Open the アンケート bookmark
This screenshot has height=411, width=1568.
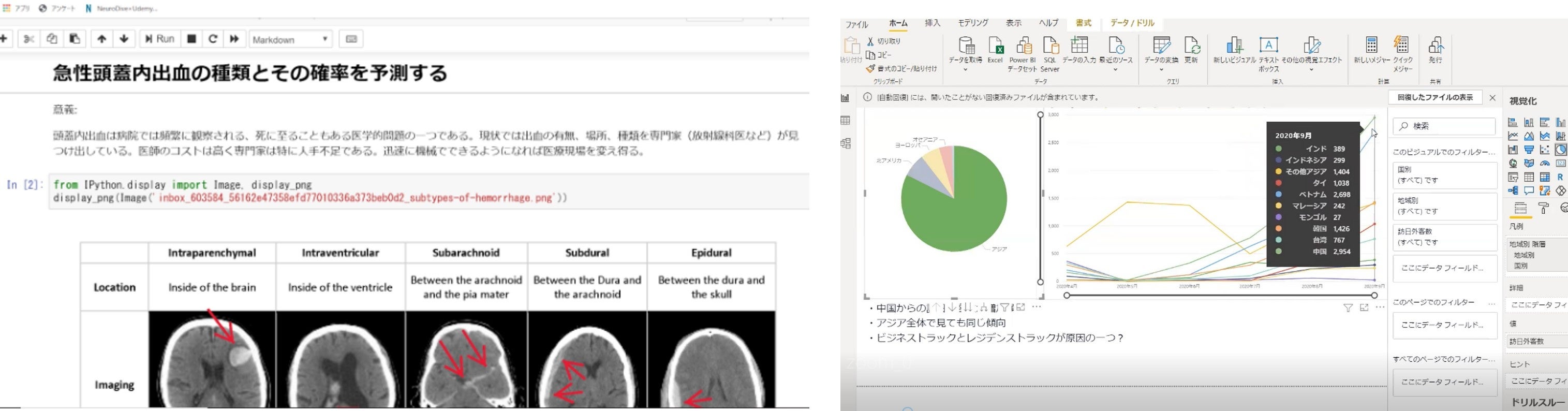(x=57, y=8)
